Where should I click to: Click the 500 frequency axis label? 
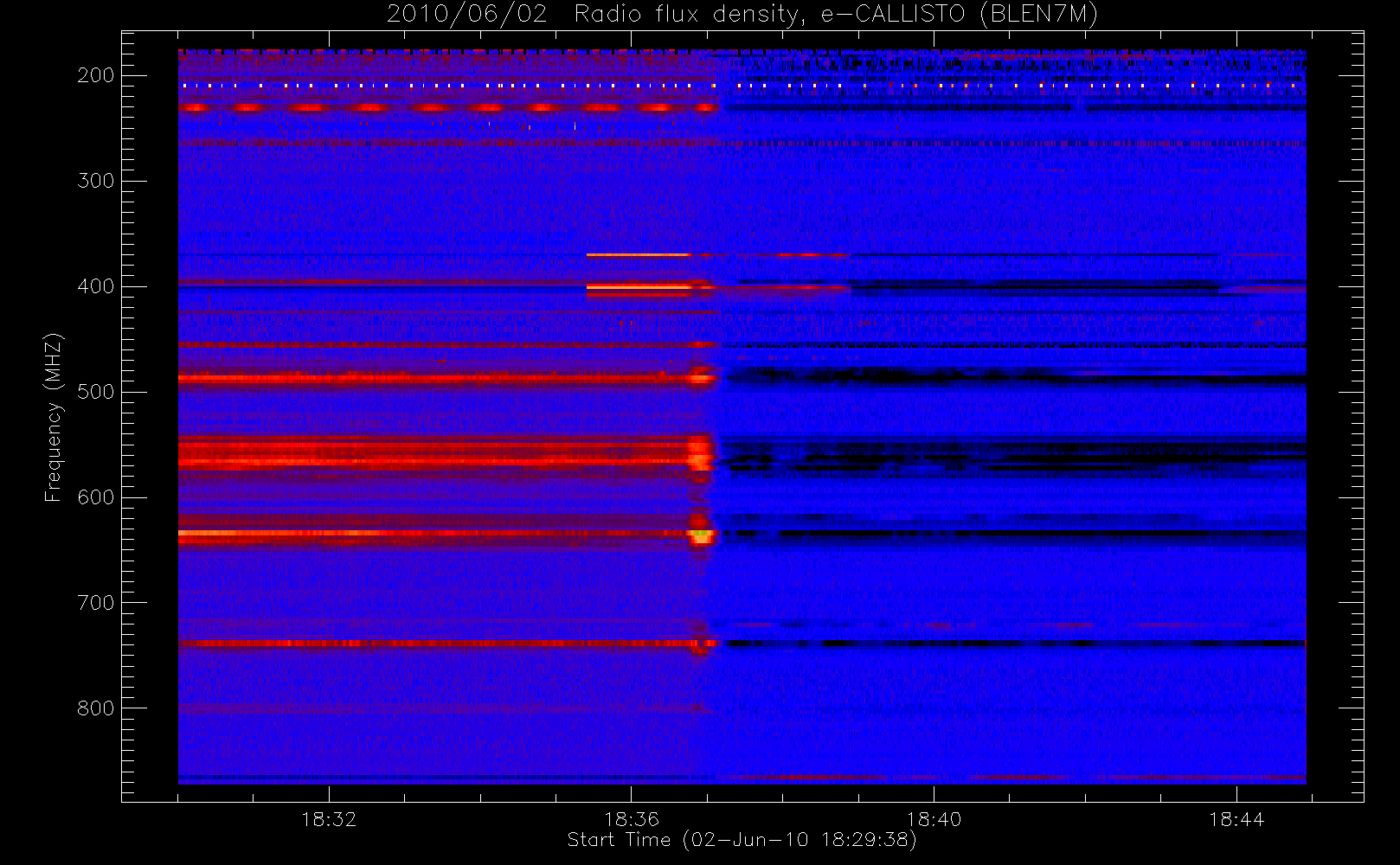click(x=96, y=392)
